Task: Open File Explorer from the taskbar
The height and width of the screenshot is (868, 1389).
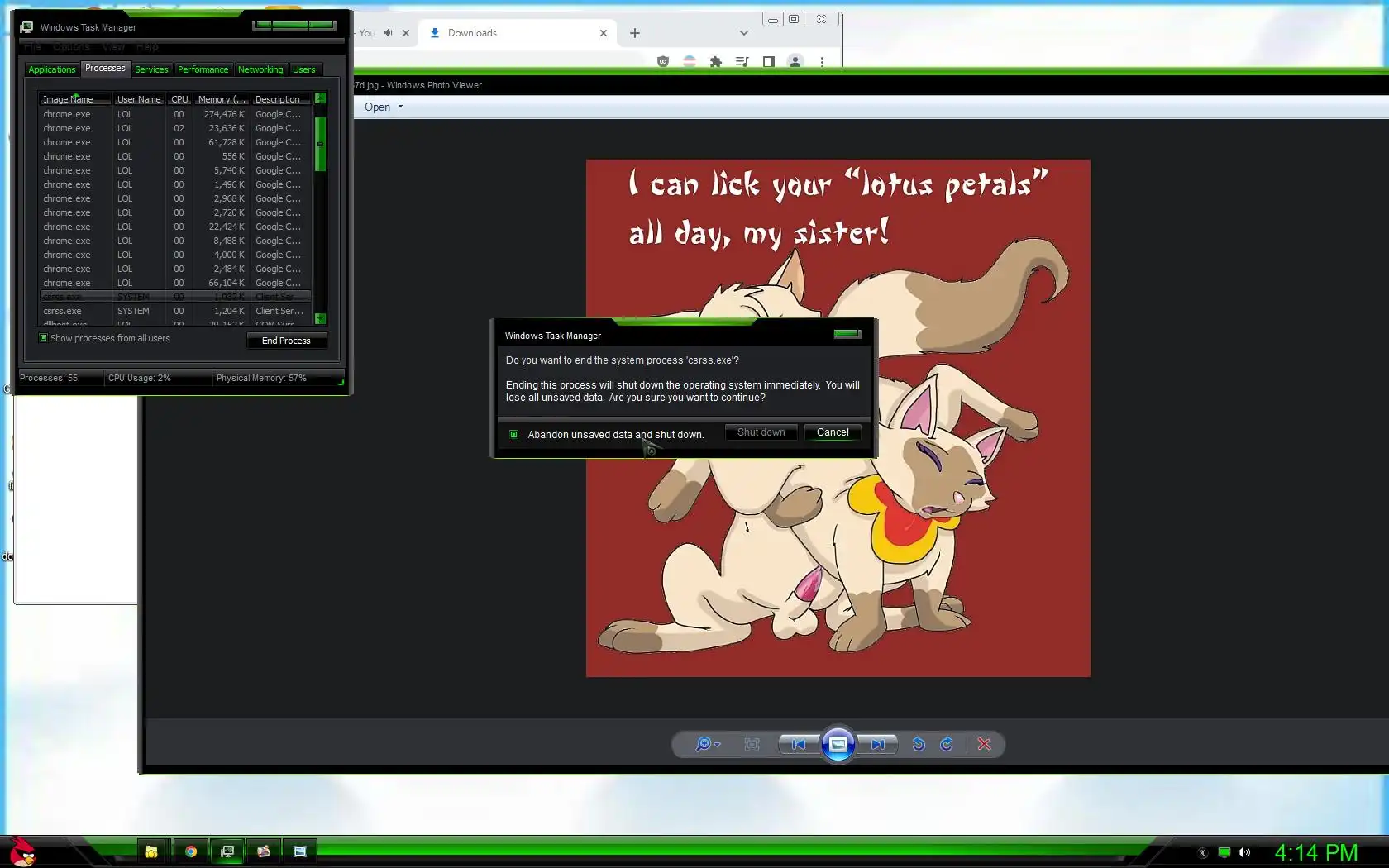Action: tap(151, 851)
